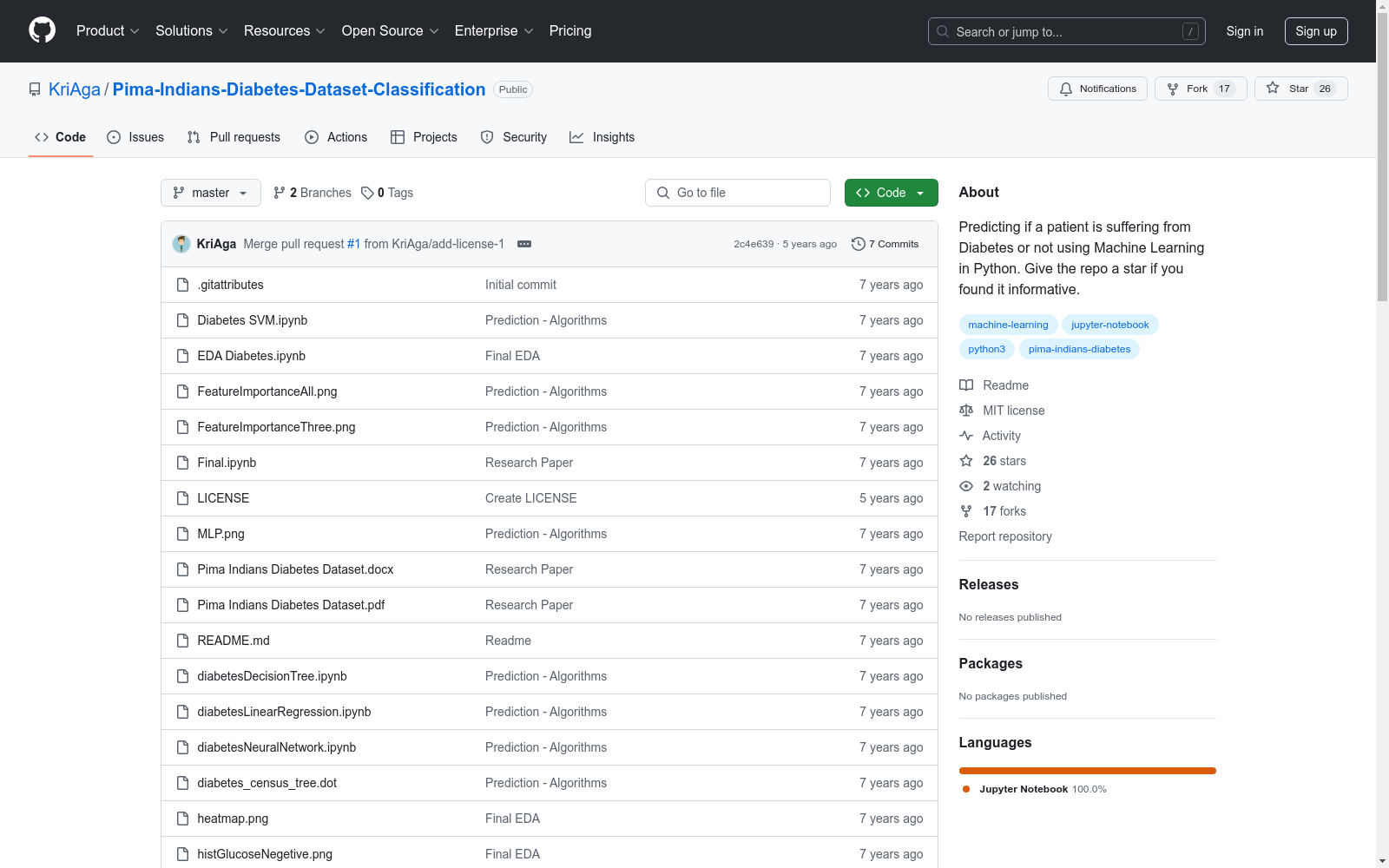
Task: Select the Projects tab
Action: tap(424, 137)
